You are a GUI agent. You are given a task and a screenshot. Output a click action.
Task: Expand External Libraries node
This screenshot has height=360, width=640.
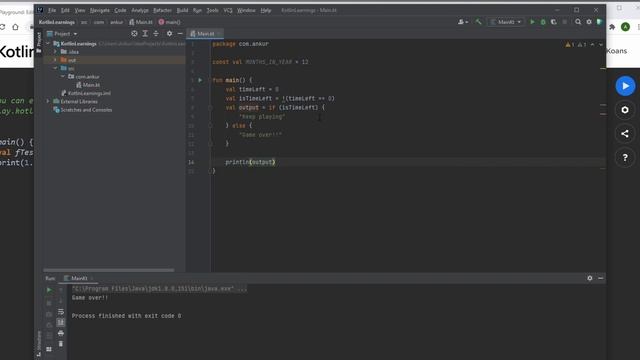point(48,101)
